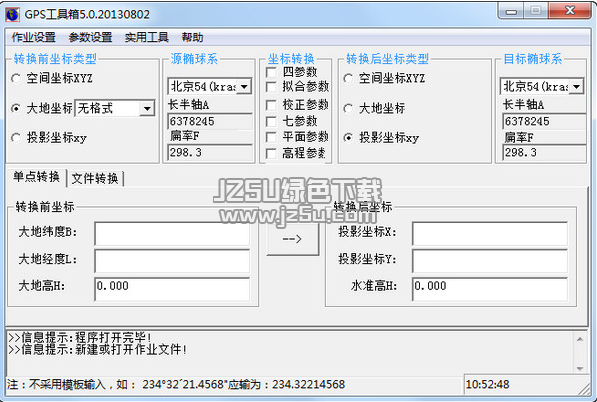597x402 pixels.
Task: Expand the 无格式 format dropdown
Action: coord(147,108)
